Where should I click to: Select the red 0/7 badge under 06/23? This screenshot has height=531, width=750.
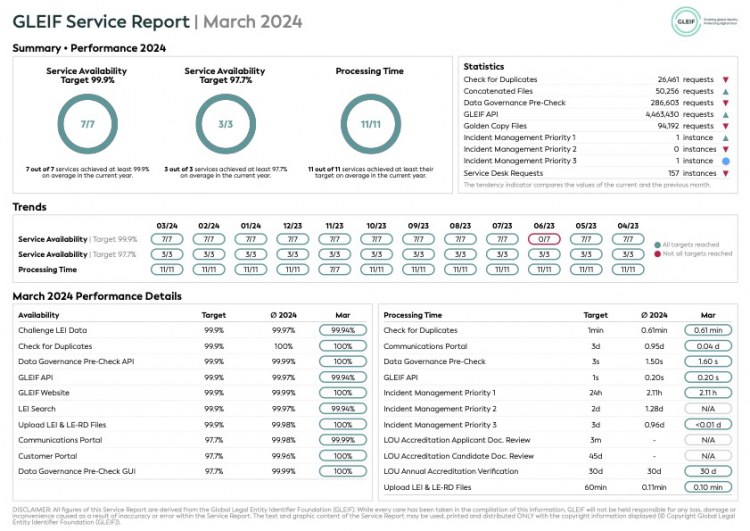(544, 239)
